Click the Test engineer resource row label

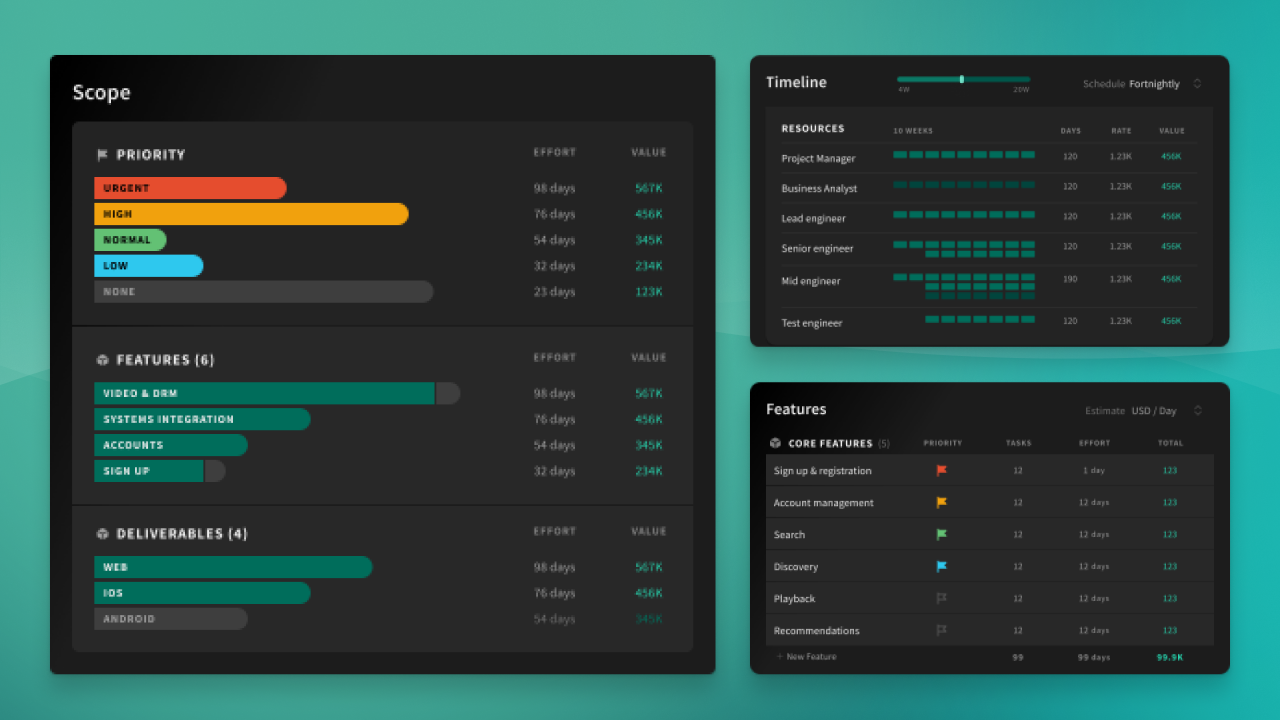pyautogui.click(x=812, y=323)
